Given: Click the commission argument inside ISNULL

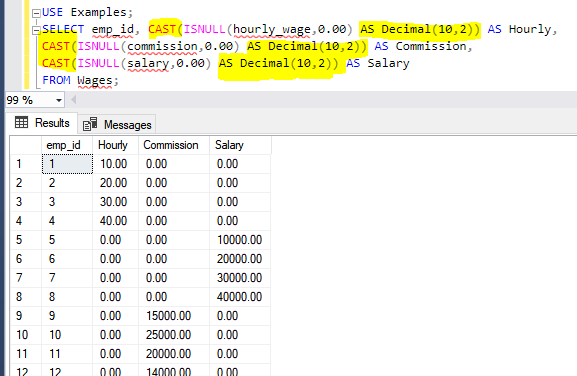Looking at the screenshot, I should (162, 47).
